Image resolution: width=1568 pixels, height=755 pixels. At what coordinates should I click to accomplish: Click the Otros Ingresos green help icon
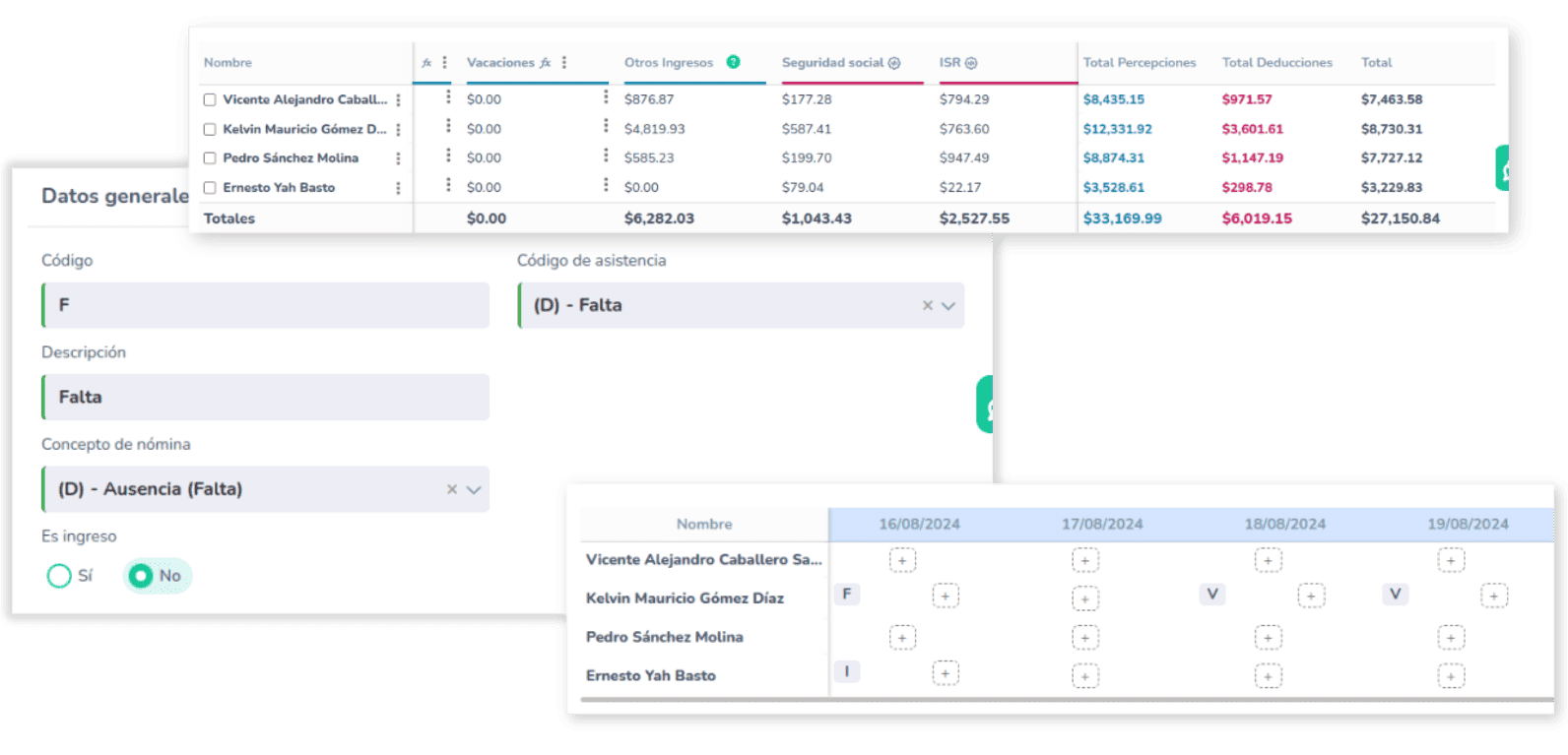(733, 62)
